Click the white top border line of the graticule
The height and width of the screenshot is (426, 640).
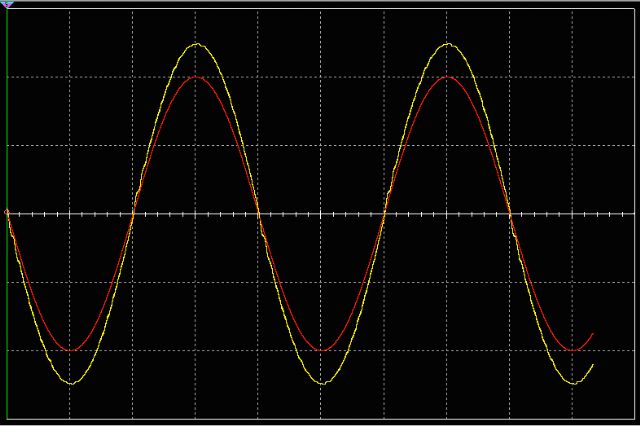coord(320,9)
